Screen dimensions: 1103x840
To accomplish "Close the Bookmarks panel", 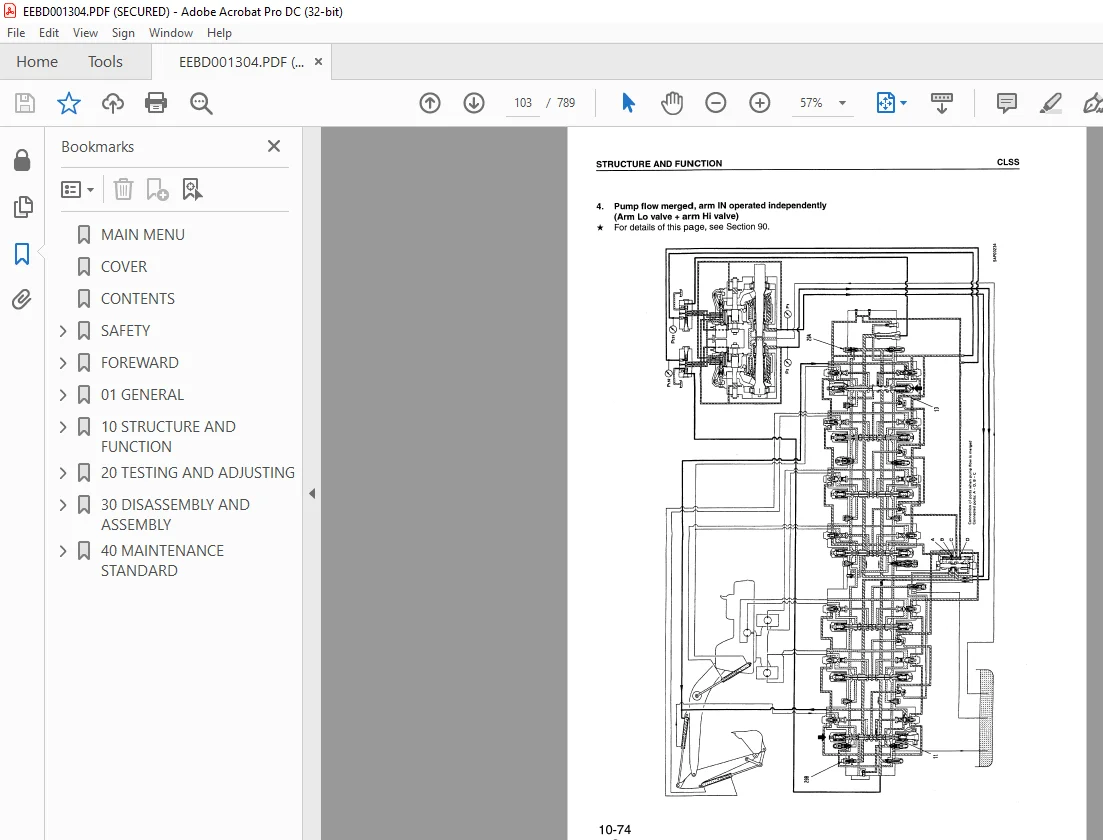I will [x=274, y=146].
